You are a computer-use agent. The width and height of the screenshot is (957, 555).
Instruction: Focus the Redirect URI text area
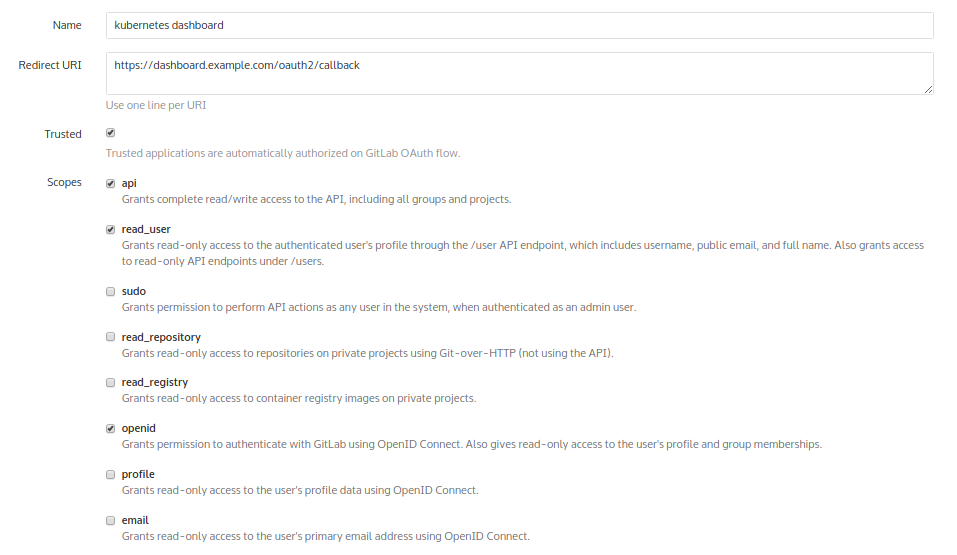(x=519, y=74)
